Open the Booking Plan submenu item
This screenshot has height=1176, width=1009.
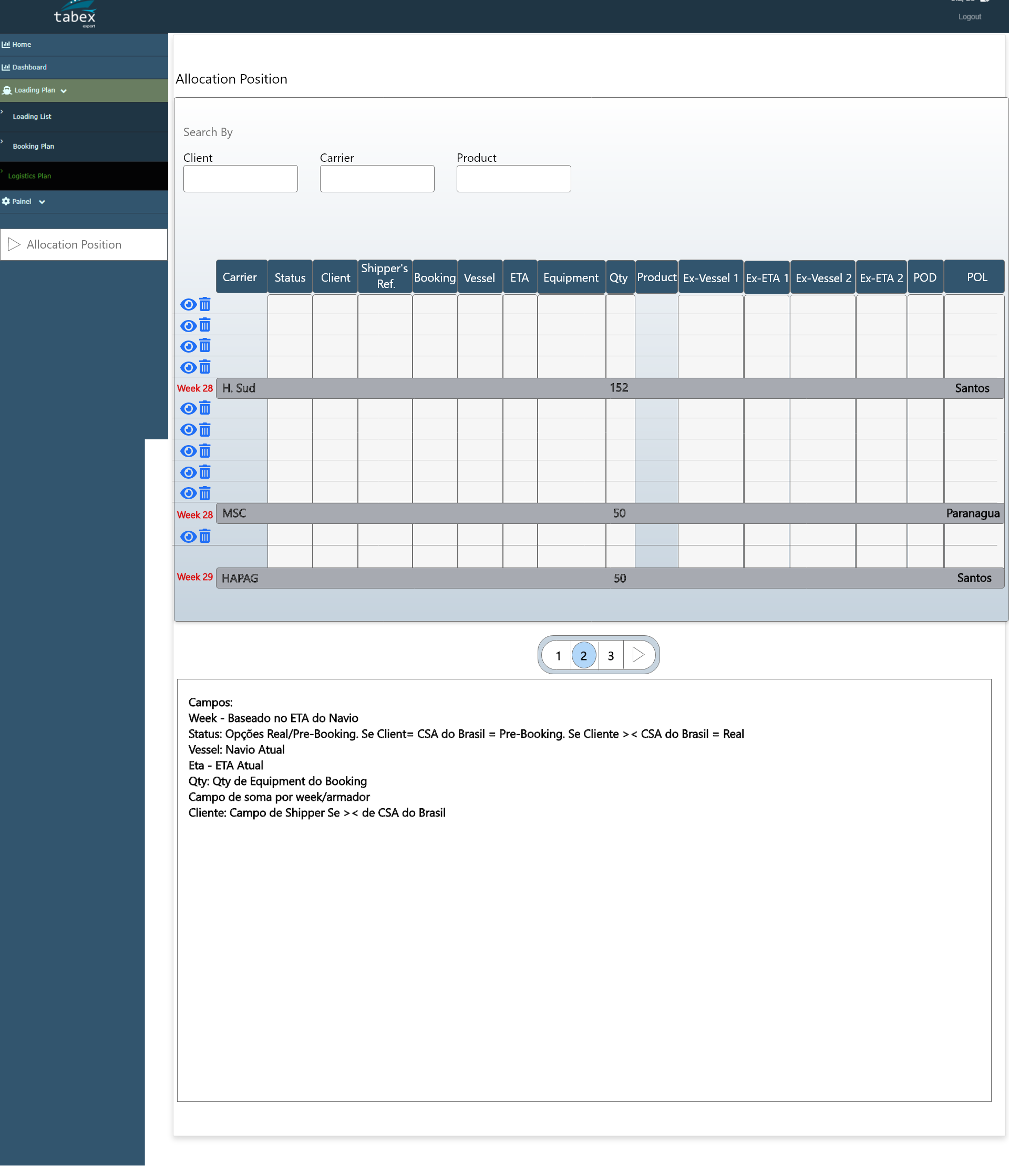pos(34,146)
